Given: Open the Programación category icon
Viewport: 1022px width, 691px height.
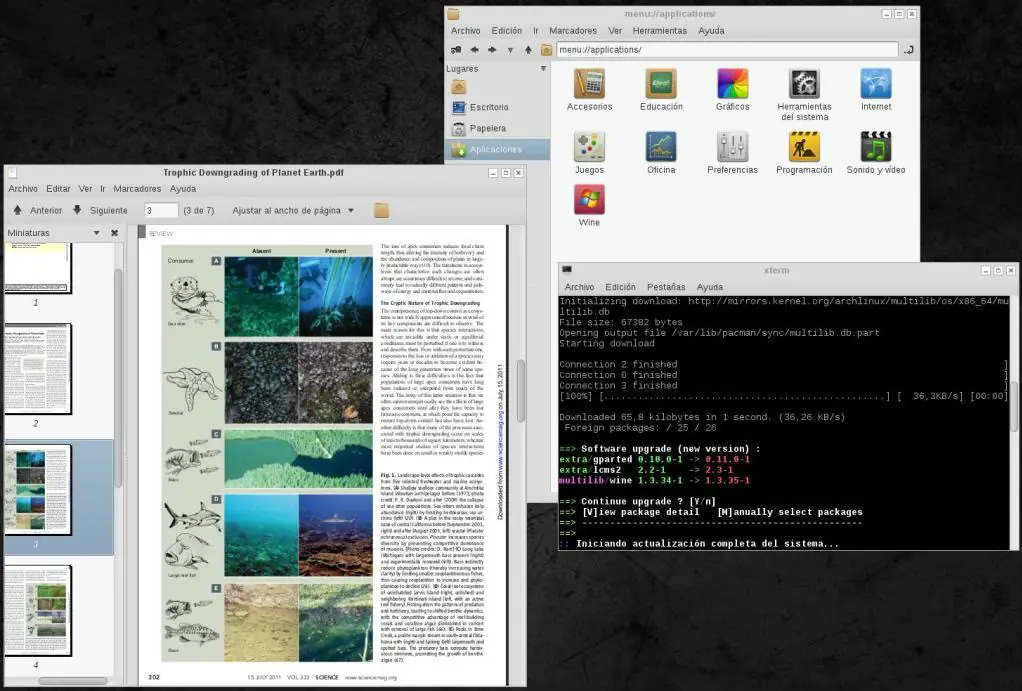Looking at the screenshot, I should click(x=804, y=147).
